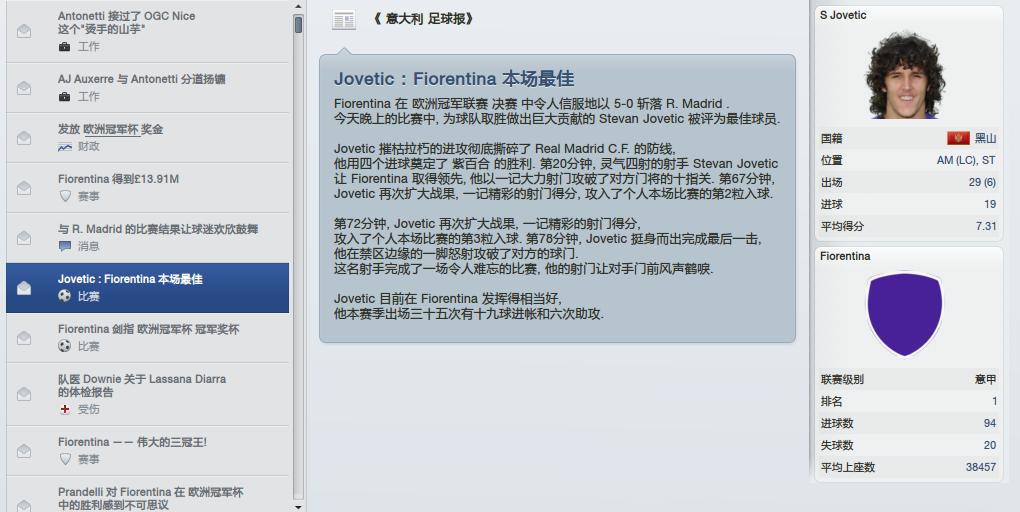
Task: Click Fiorentina purple club badge
Action: point(904,314)
